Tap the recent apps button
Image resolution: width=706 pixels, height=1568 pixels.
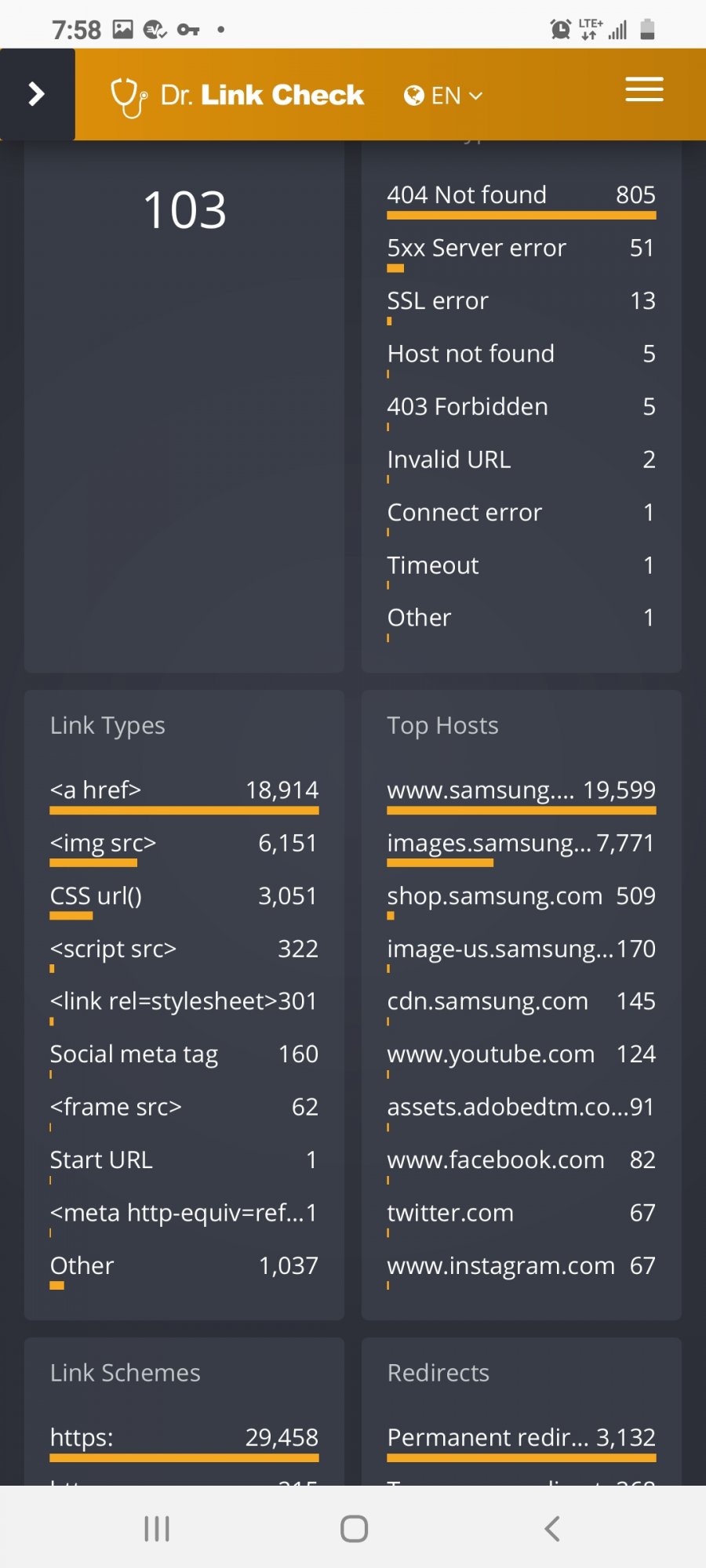point(157,1528)
